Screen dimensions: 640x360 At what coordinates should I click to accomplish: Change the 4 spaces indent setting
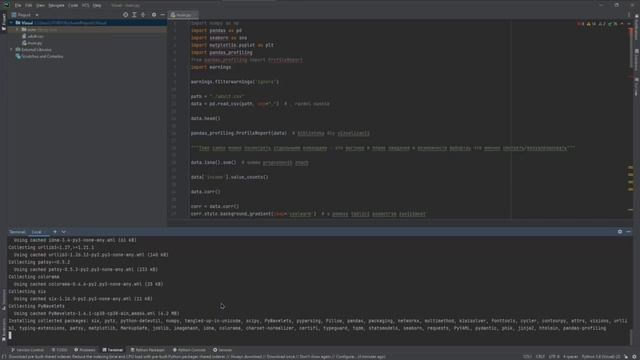click(x=570, y=357)
